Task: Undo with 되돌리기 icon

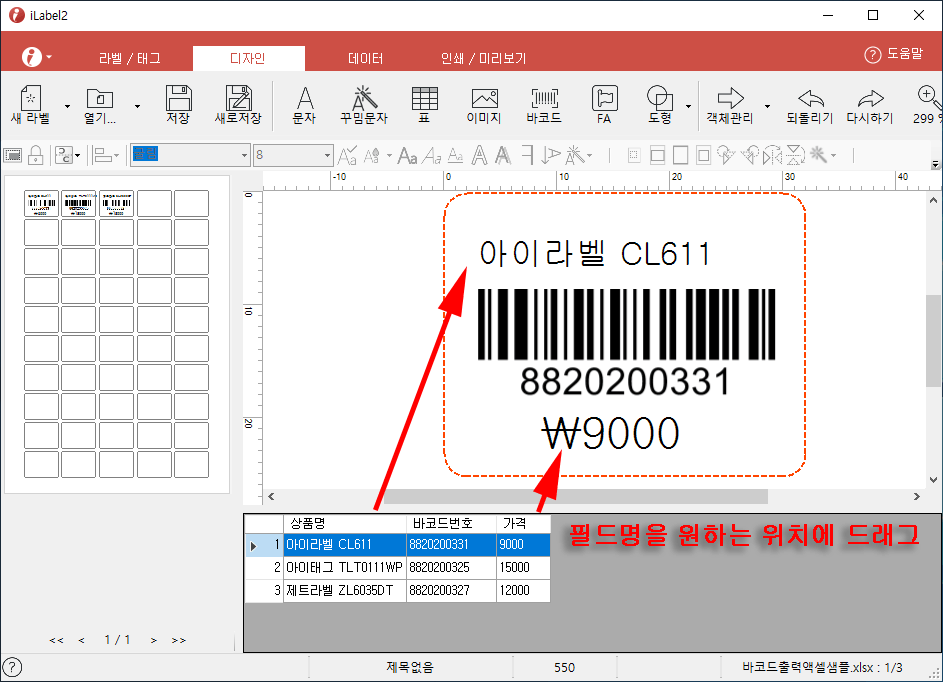Action: (x=810, y=105)
